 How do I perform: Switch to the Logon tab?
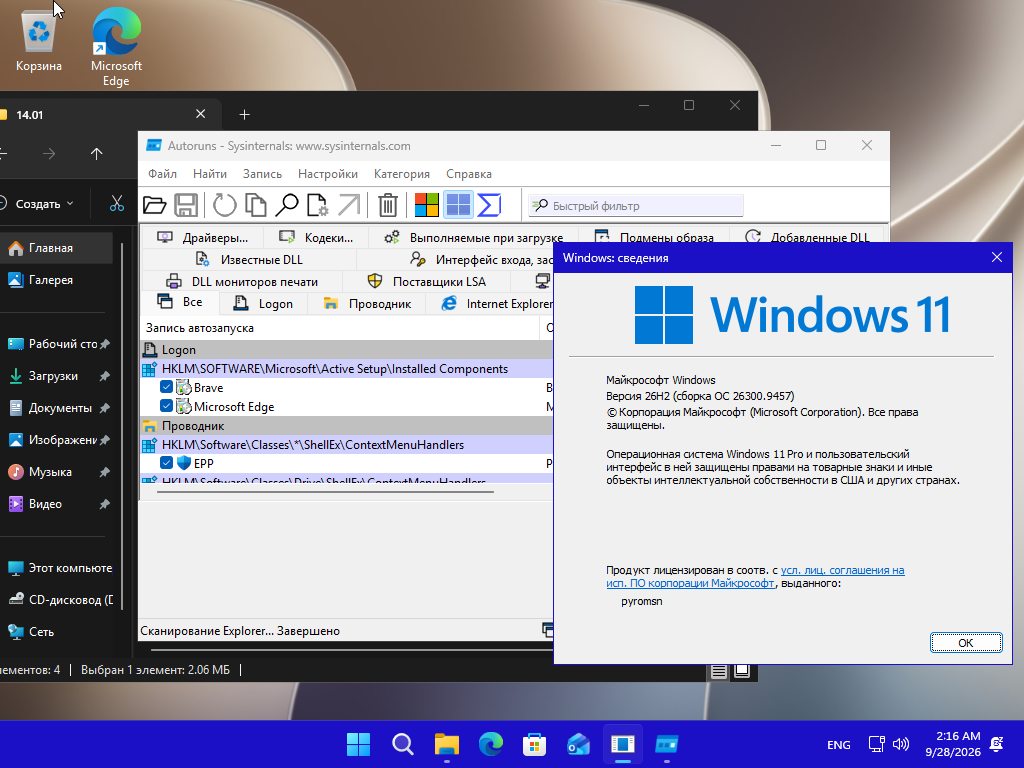(x=264, y=304)
